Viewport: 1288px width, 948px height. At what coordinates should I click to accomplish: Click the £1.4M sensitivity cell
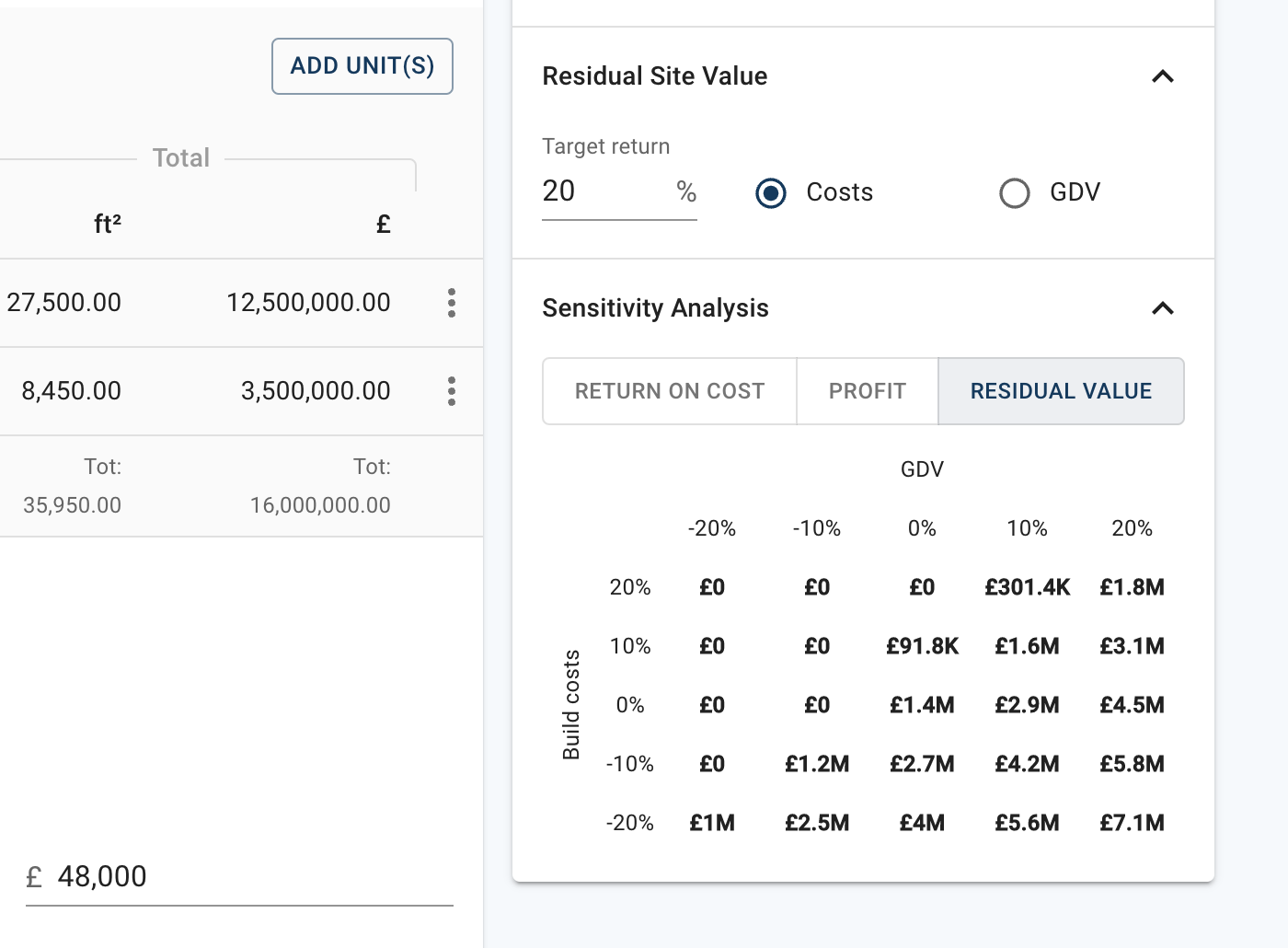tap(923, 705)
